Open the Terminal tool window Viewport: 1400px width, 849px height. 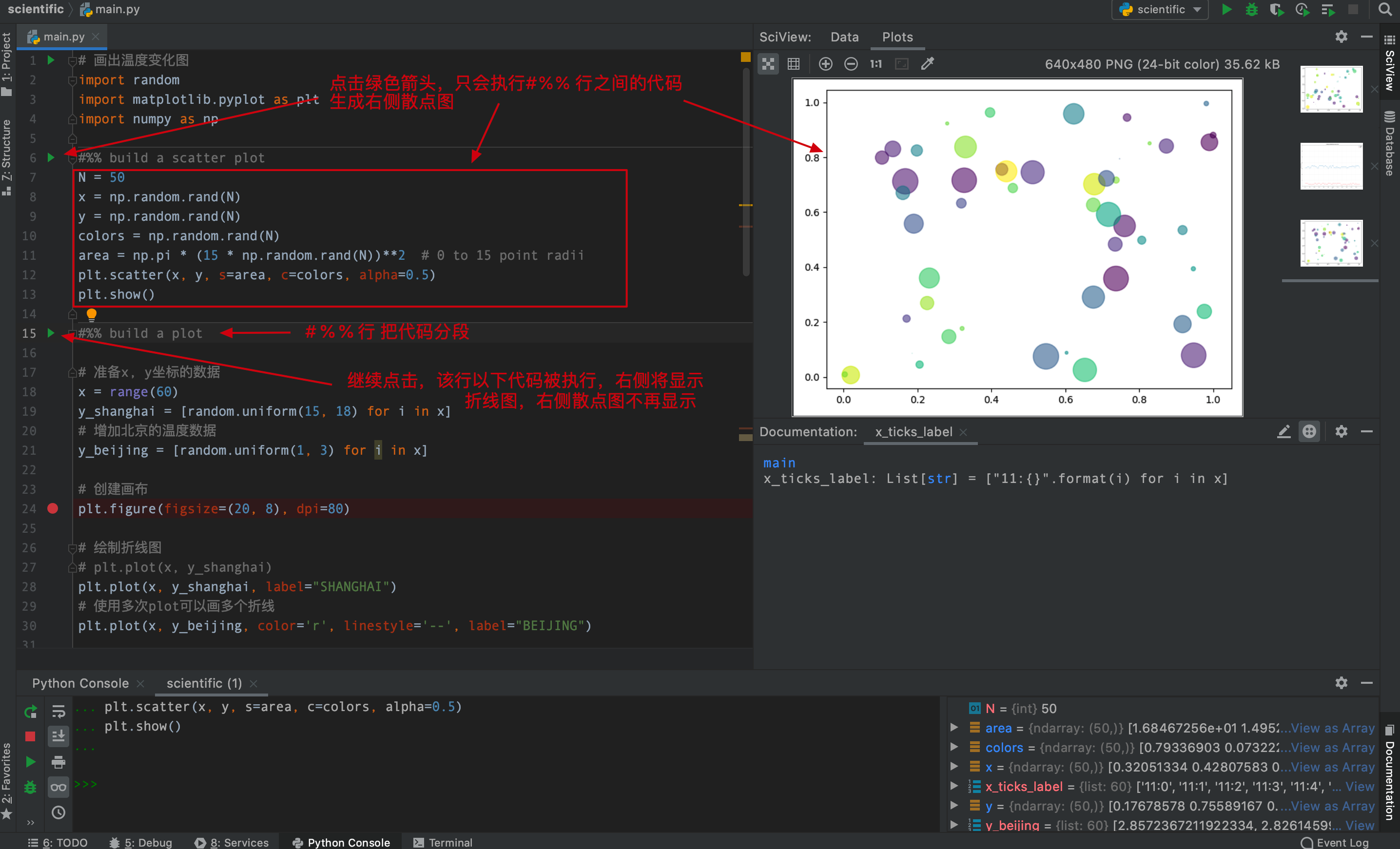443,842
